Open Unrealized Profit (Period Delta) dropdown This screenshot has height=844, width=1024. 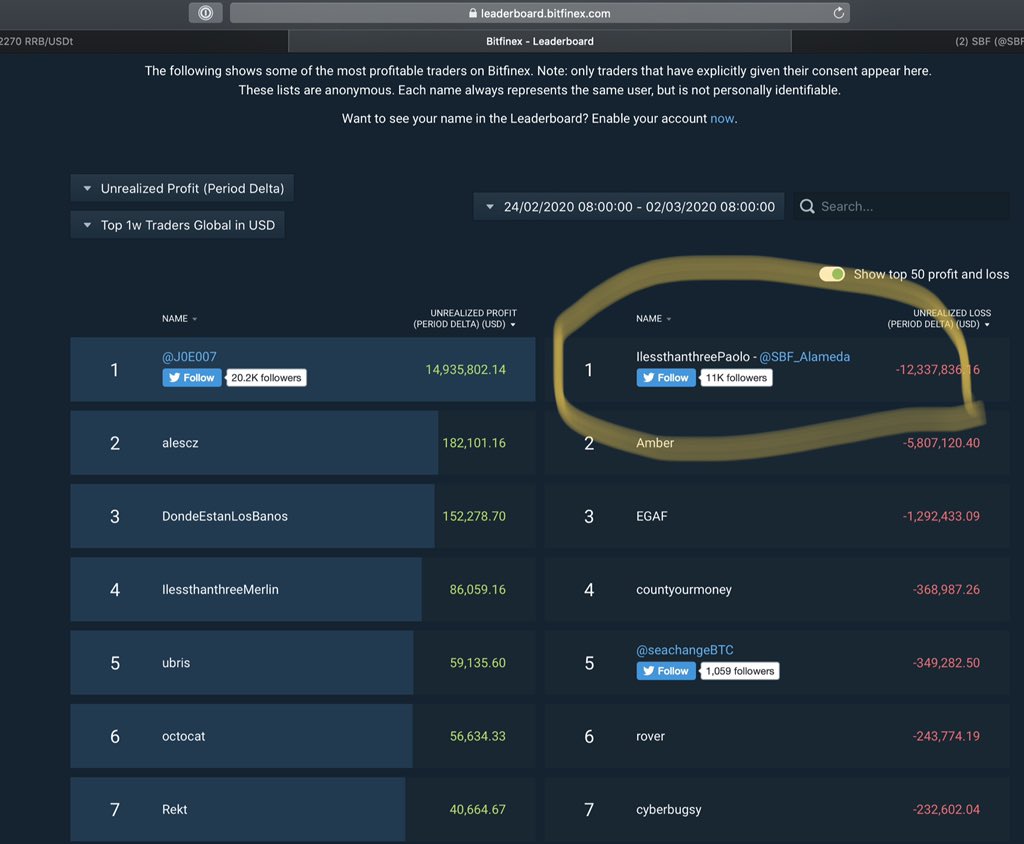pyautogui.click(x=182, y=188)
